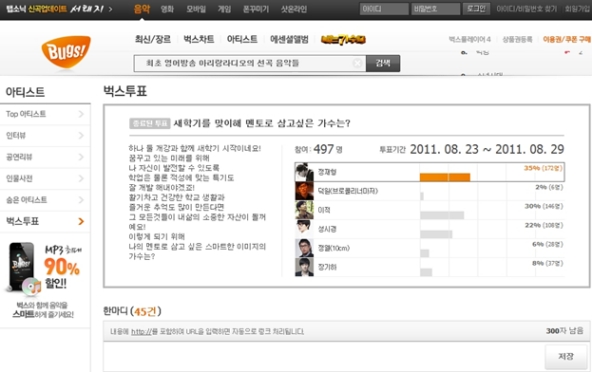The width and height of the screenshot is (592, 372).
Task: Open 아티스트 menu in main navigation
Action: tap(242, 39)
